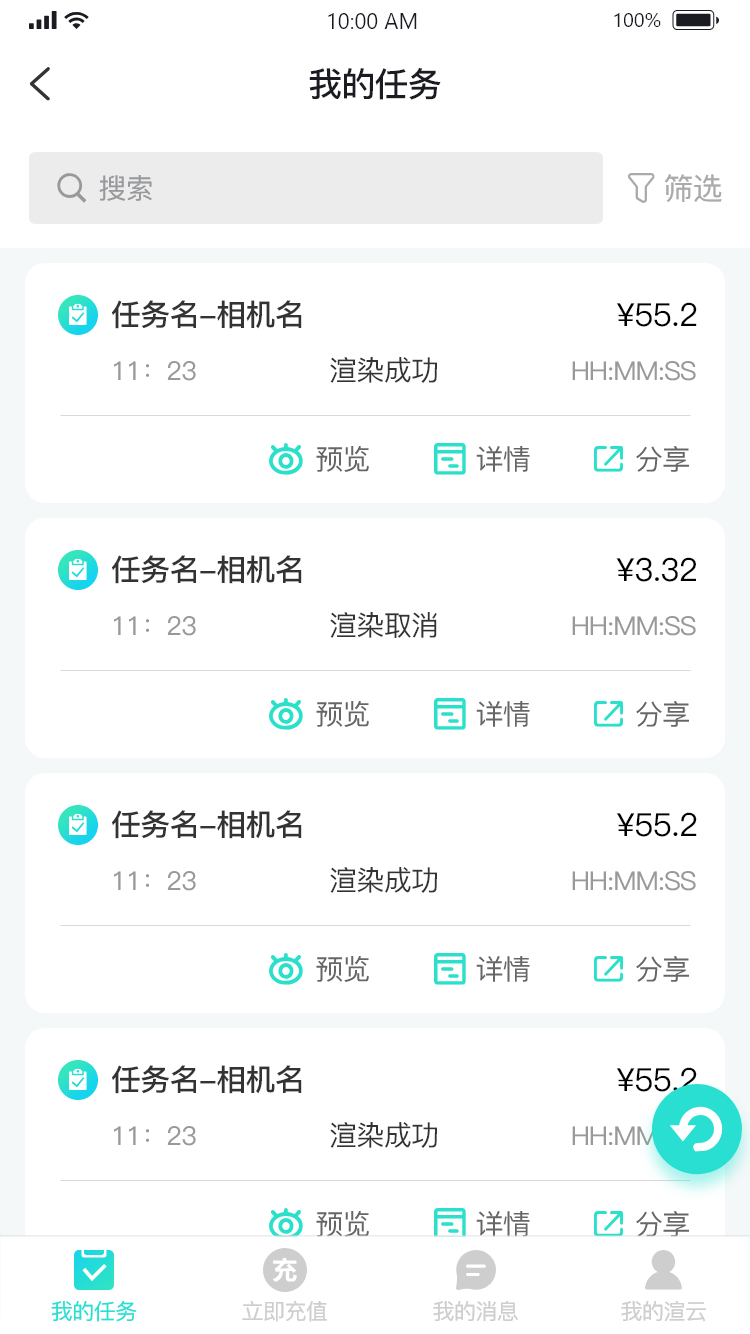Open 详情 for the third task
The image size is (750, 1334).
pyautogui.click(x=482, y=969)
